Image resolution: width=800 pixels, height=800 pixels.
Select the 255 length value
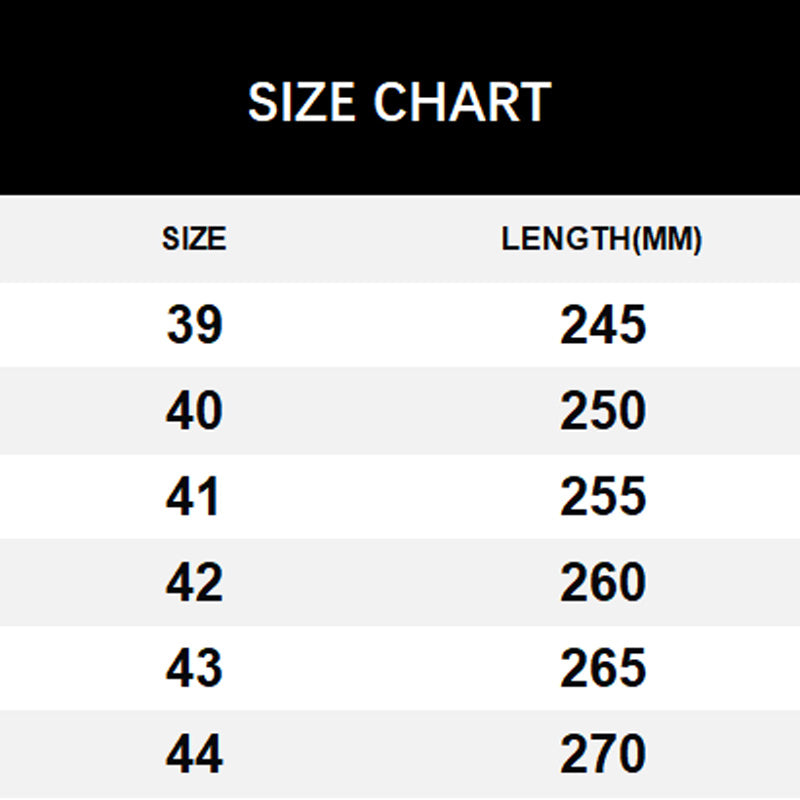click(x=603, y=497)
